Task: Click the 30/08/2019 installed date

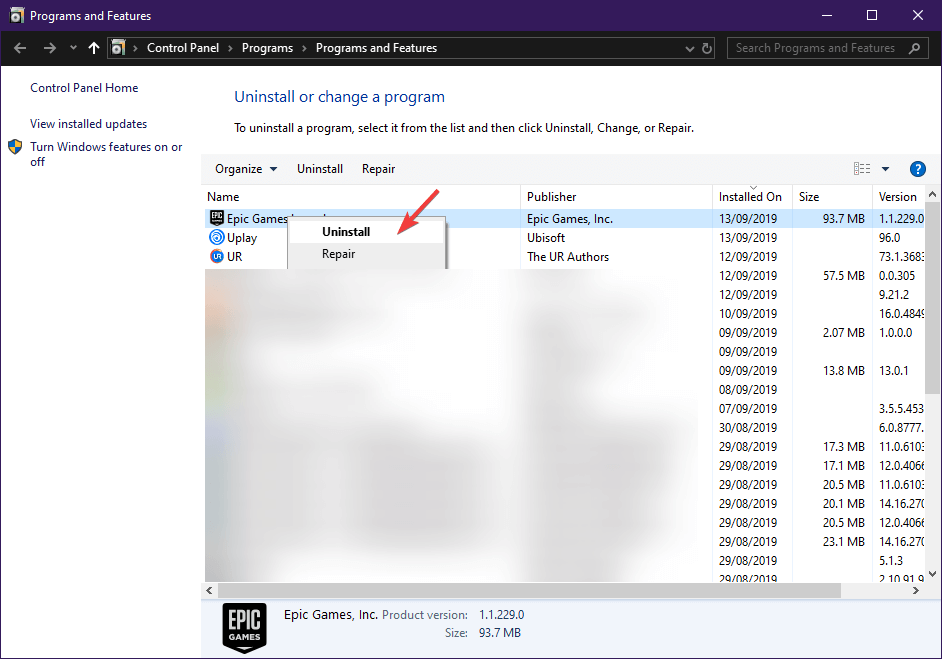Action: pyautogui.click(x=748, y=428)
